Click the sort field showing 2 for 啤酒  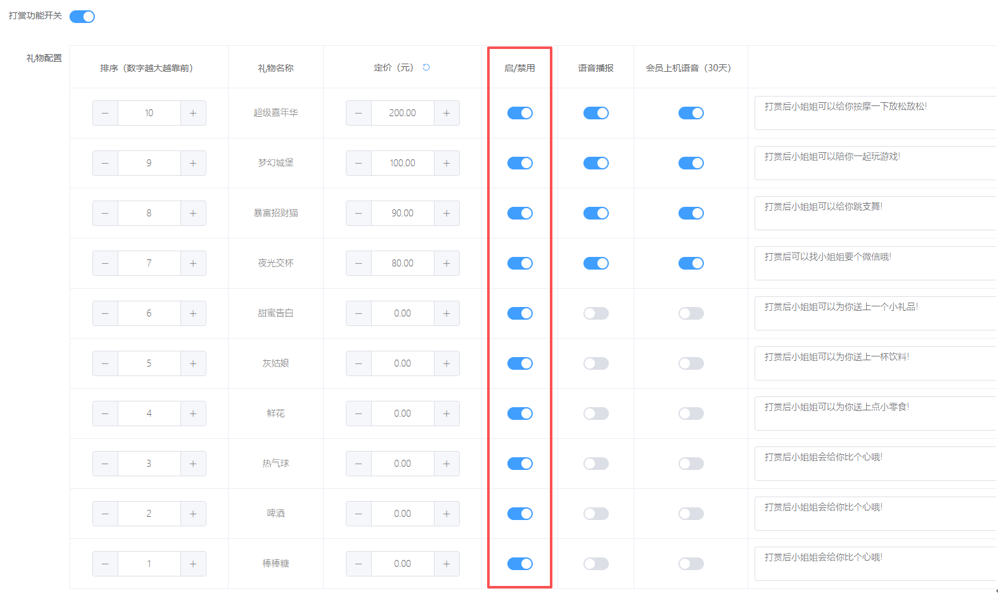(149, 513)
